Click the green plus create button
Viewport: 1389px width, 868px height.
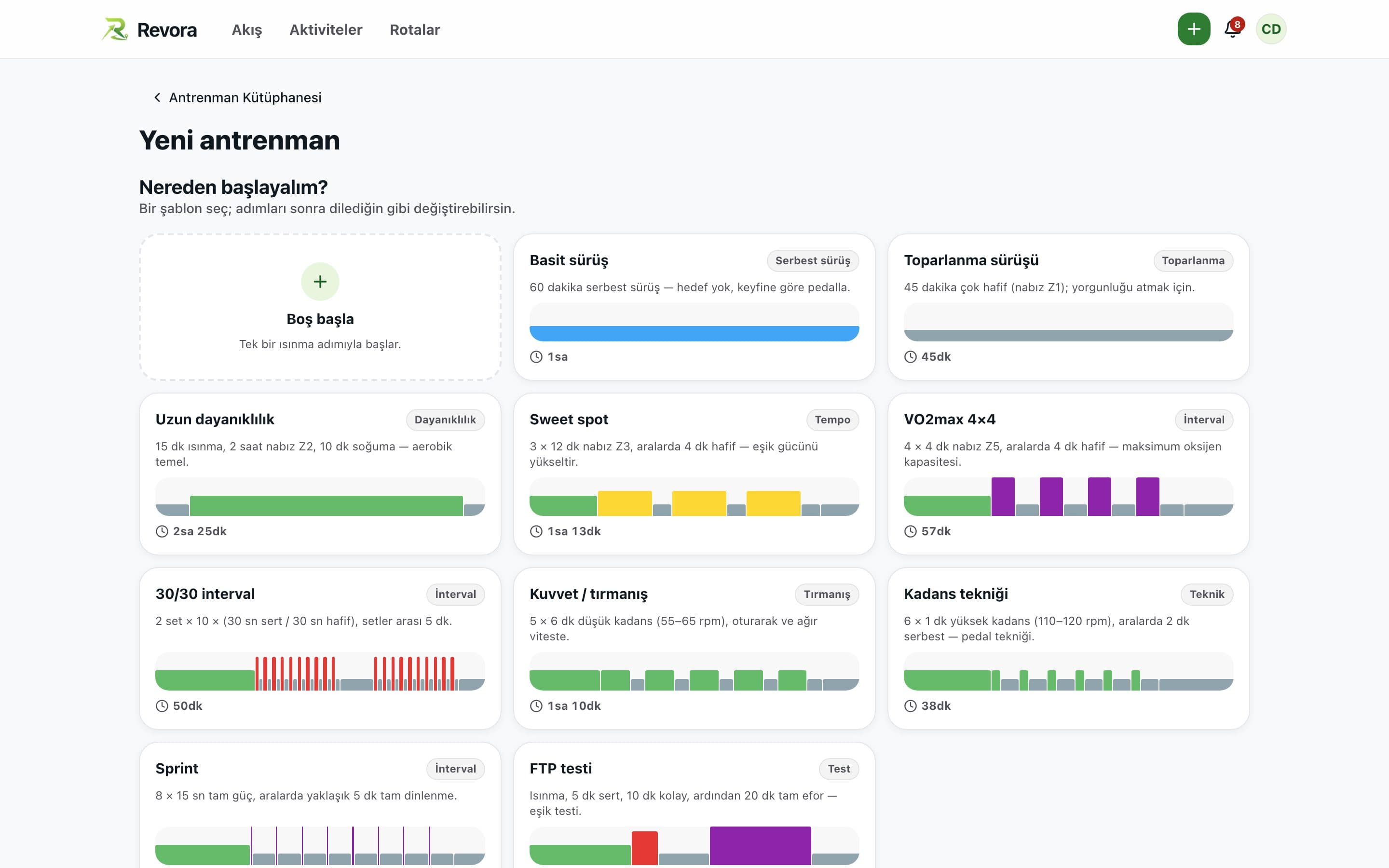click(x=1194, y=29)
